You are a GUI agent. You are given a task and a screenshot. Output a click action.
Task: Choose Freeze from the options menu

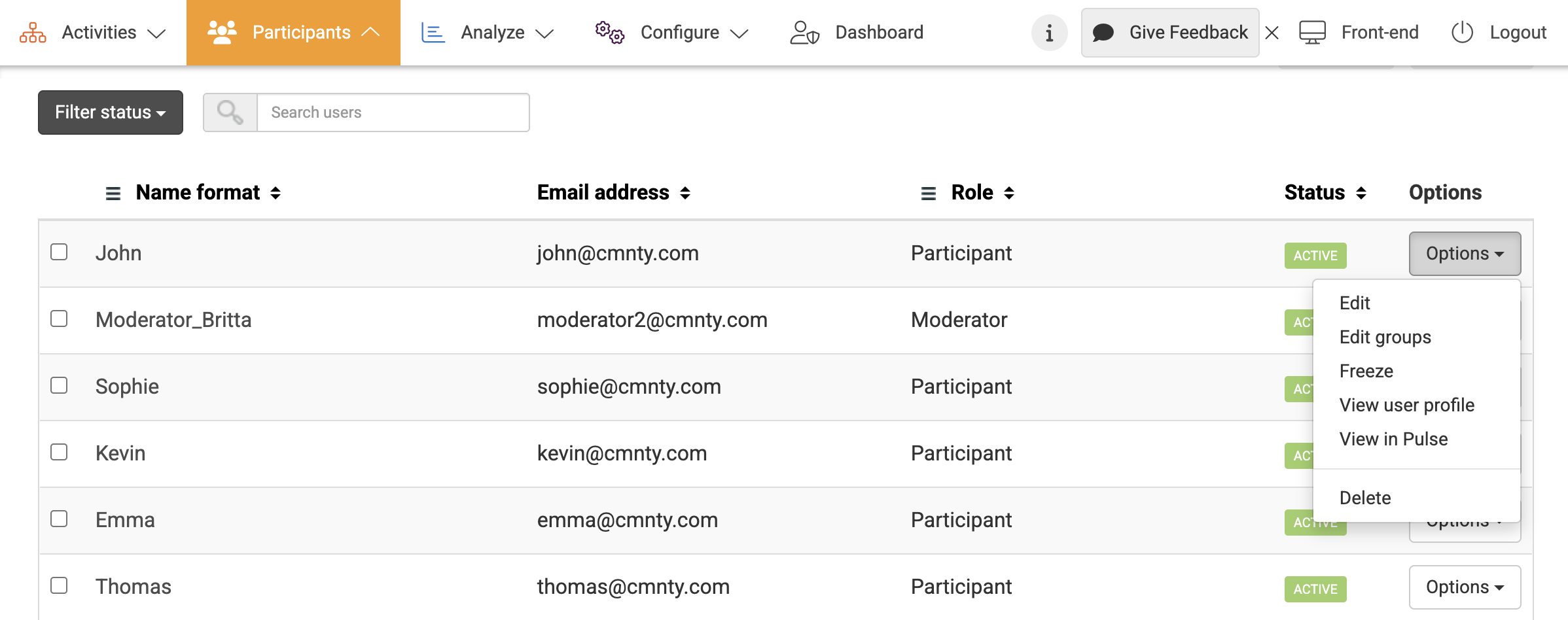[x=1366, y=371]
